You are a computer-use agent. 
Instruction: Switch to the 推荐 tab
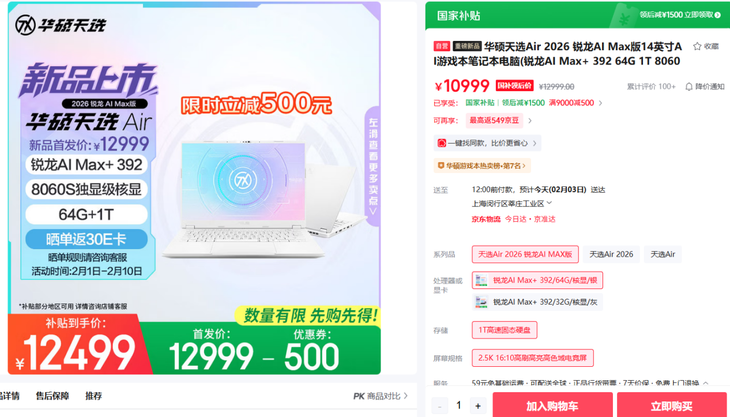(x=94, y=396)
